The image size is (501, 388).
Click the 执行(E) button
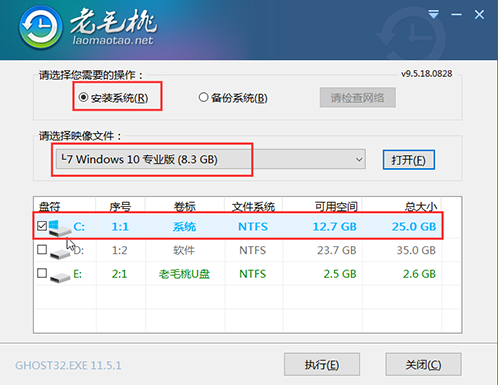tap(322, 365)
